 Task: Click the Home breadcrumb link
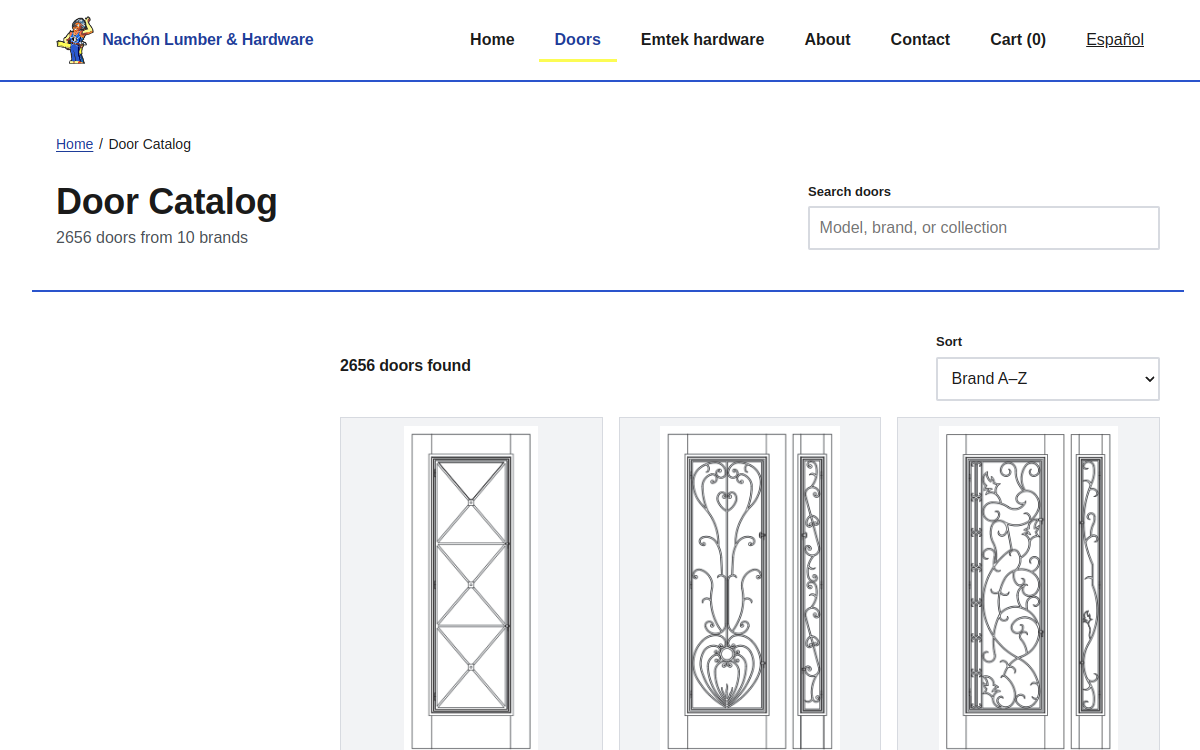pyautogui.click(x=74, y=144)
